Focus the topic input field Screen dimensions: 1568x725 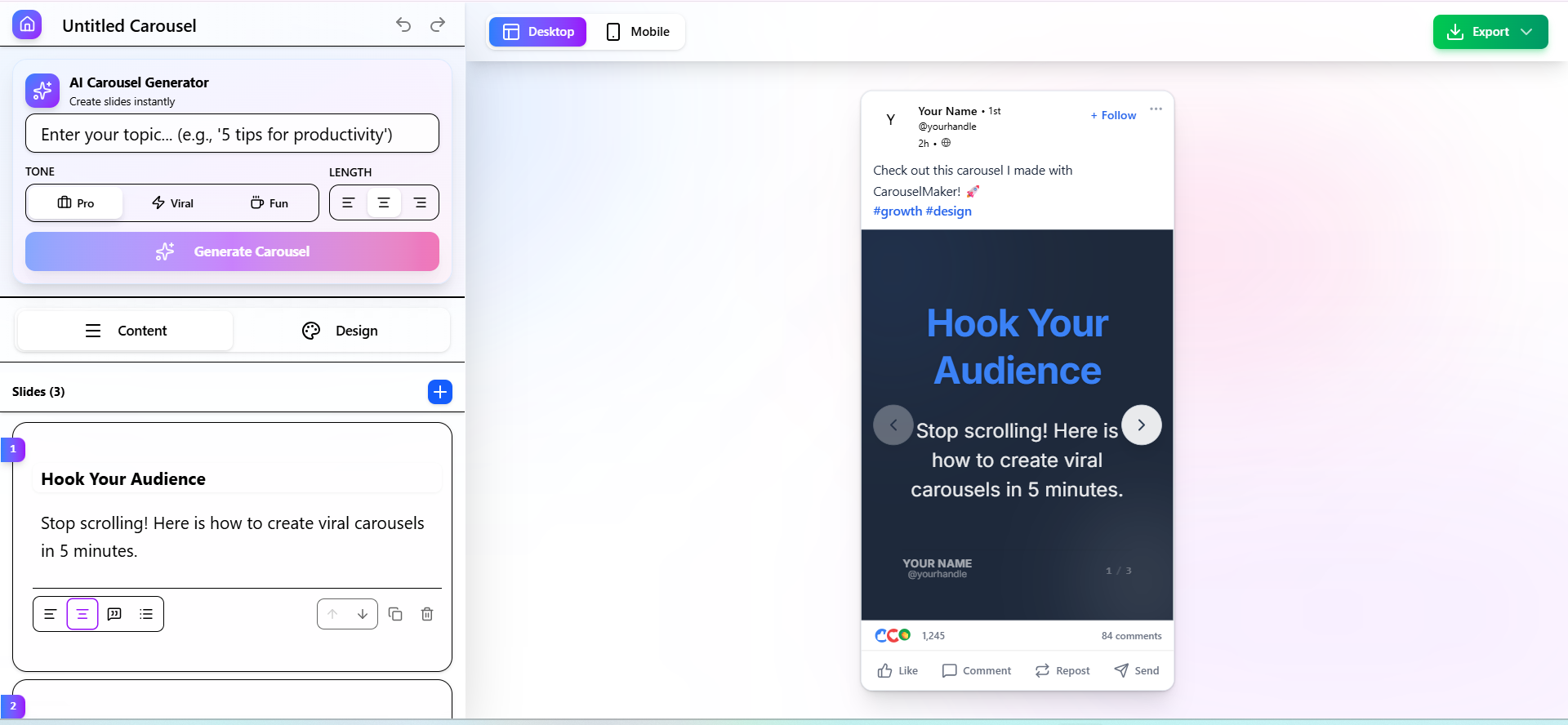pos(232,133)
